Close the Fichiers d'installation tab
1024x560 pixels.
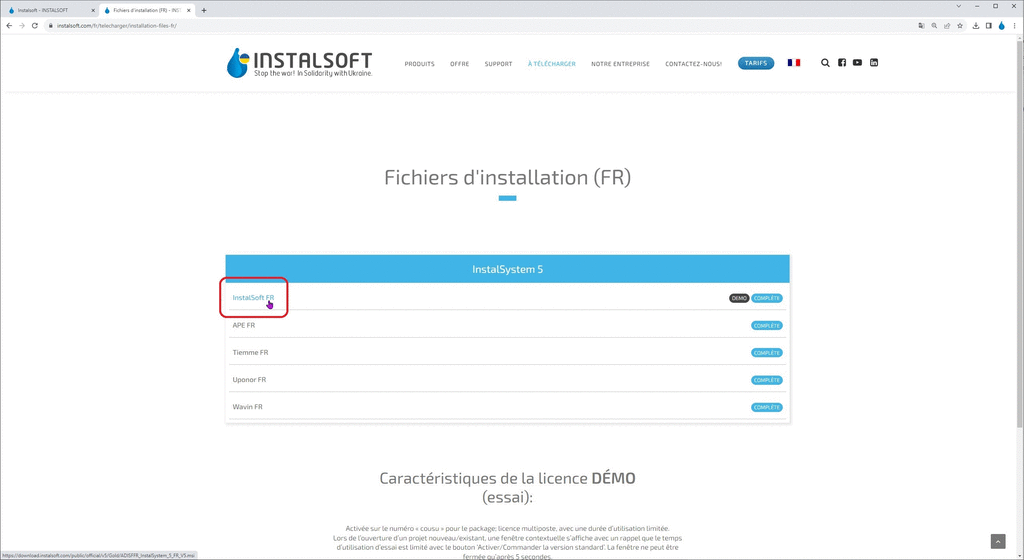pyautogui.click(x=189, y=10)
